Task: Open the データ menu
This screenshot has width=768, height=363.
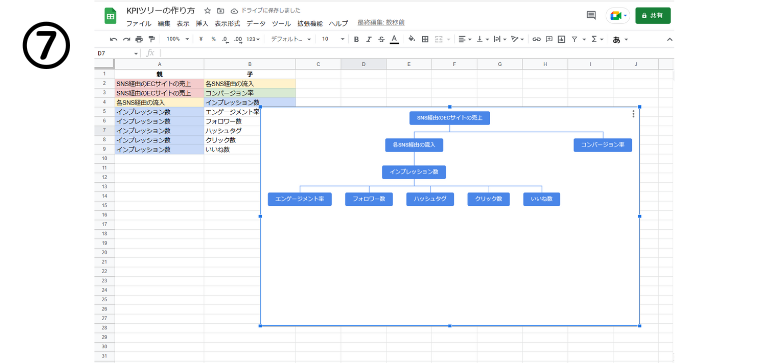Action: click(x=256, y=24)
